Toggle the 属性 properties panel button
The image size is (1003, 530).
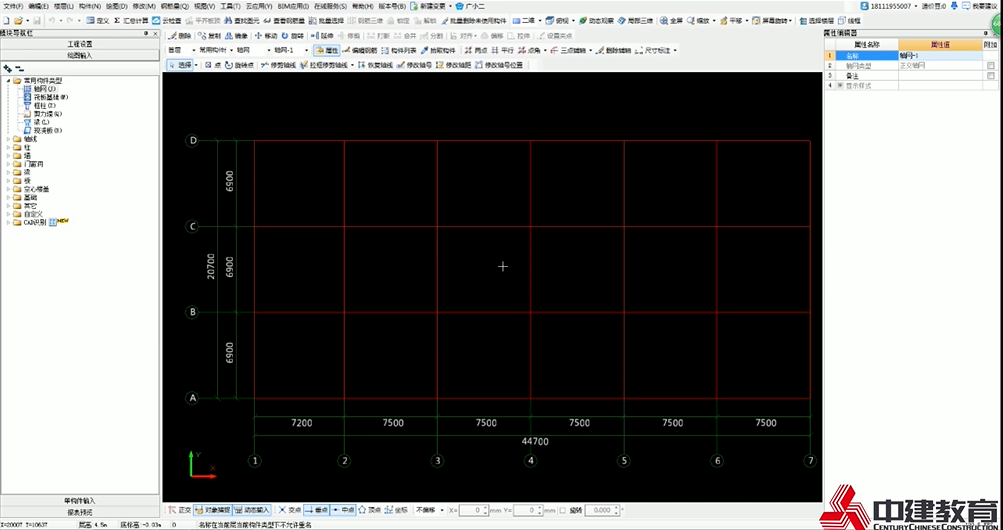tap(327, 50)
